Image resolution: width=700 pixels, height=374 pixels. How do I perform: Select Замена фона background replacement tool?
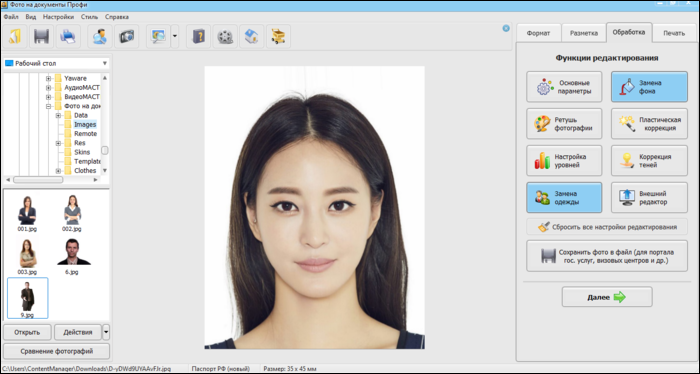click(649, 87)
